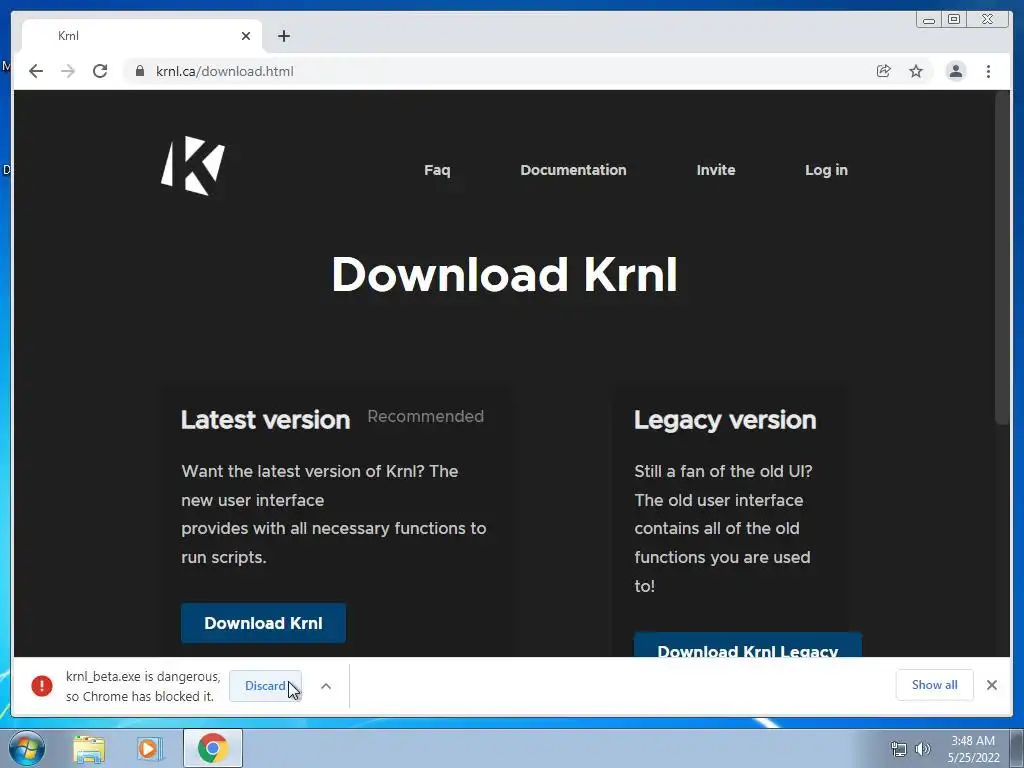Go back using the browser back arrow
Viewport: 1024px width, 768px height.
tap(36, 71)
